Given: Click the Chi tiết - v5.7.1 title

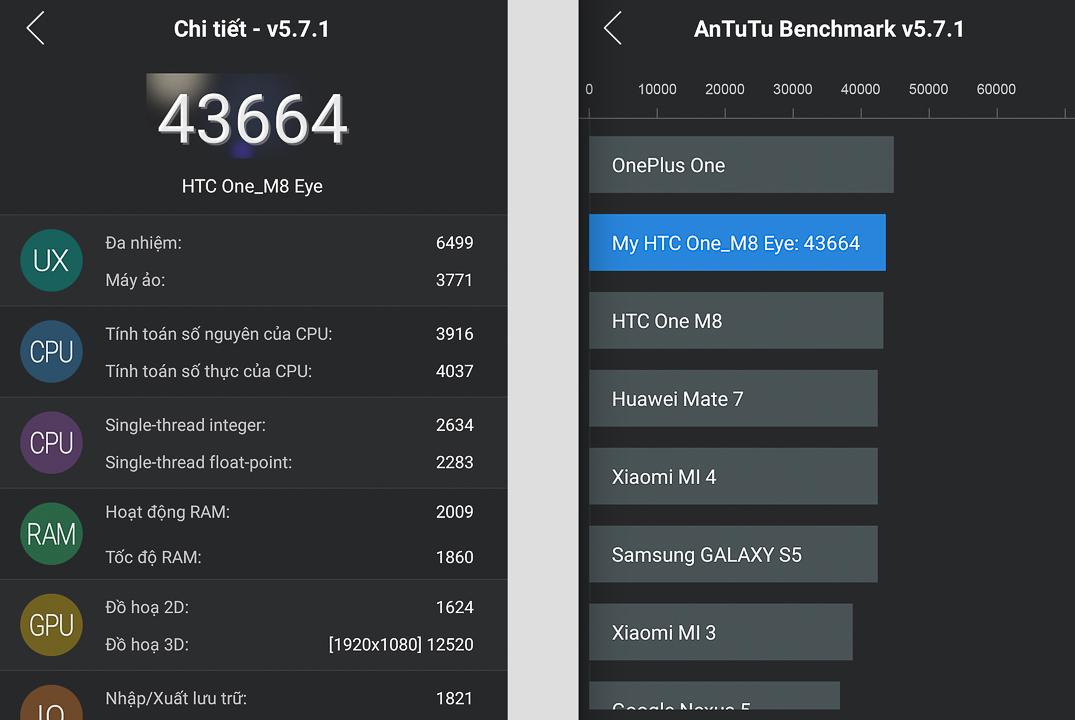Looking at the screenshot, I should click(x=250, y=28).
